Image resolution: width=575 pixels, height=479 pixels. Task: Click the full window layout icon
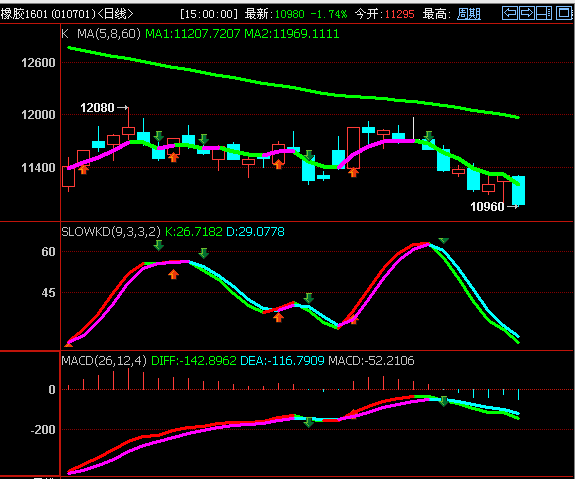564,13
